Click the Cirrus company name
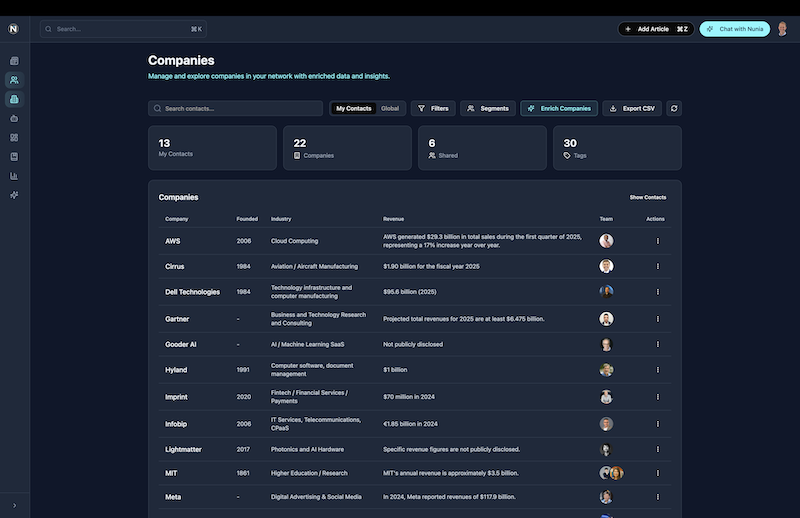This screenshot has width=800, height=518. 174,266
